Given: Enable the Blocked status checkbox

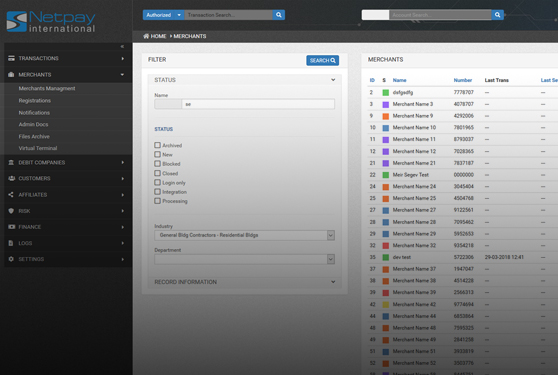Looking at the screenshot, I should 157,164.
